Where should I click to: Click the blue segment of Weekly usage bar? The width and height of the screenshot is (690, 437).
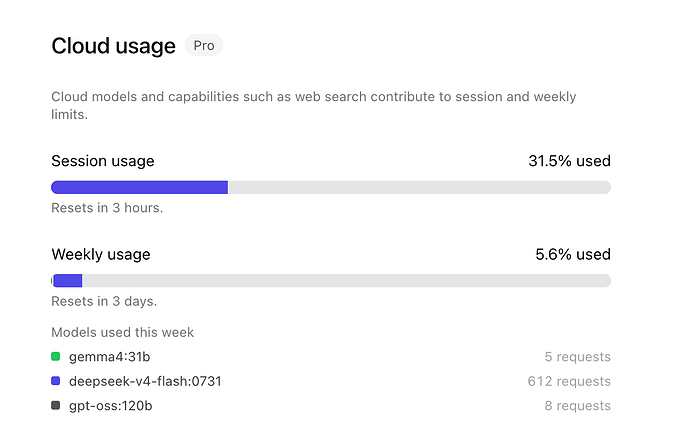68,281
